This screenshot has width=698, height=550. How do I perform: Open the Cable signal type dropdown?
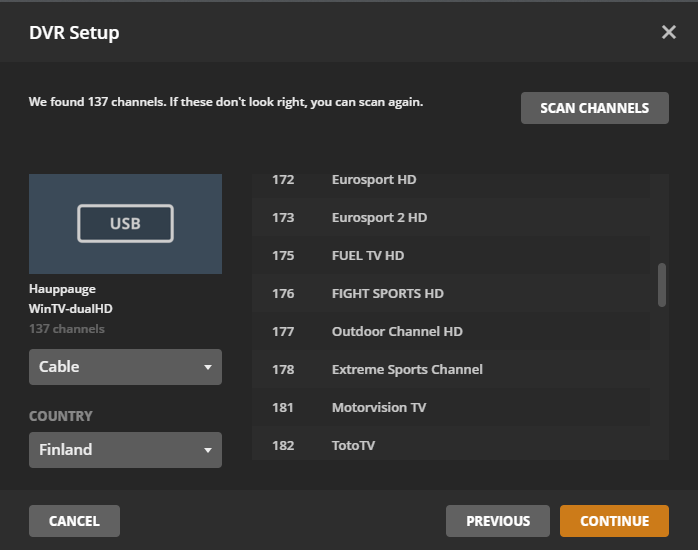(x=125, y=367)
